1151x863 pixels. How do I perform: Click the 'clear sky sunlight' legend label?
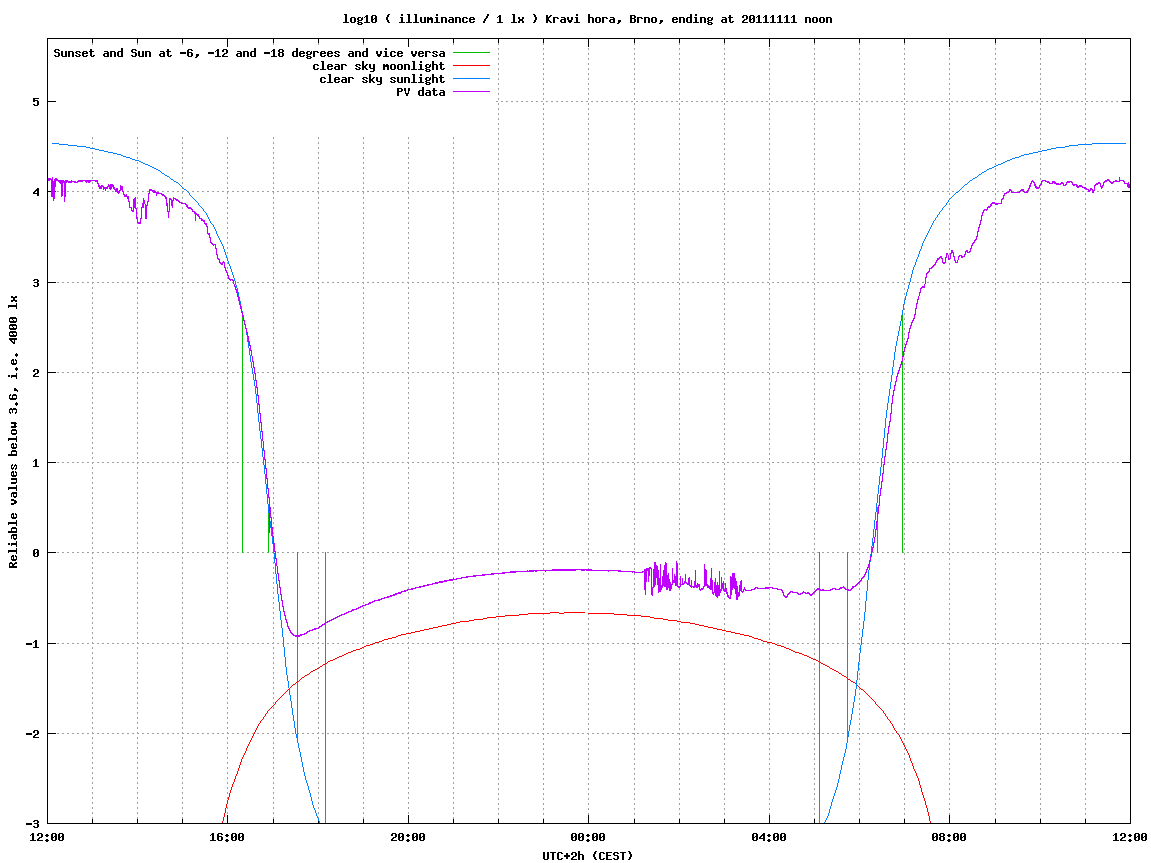[382, 79]
